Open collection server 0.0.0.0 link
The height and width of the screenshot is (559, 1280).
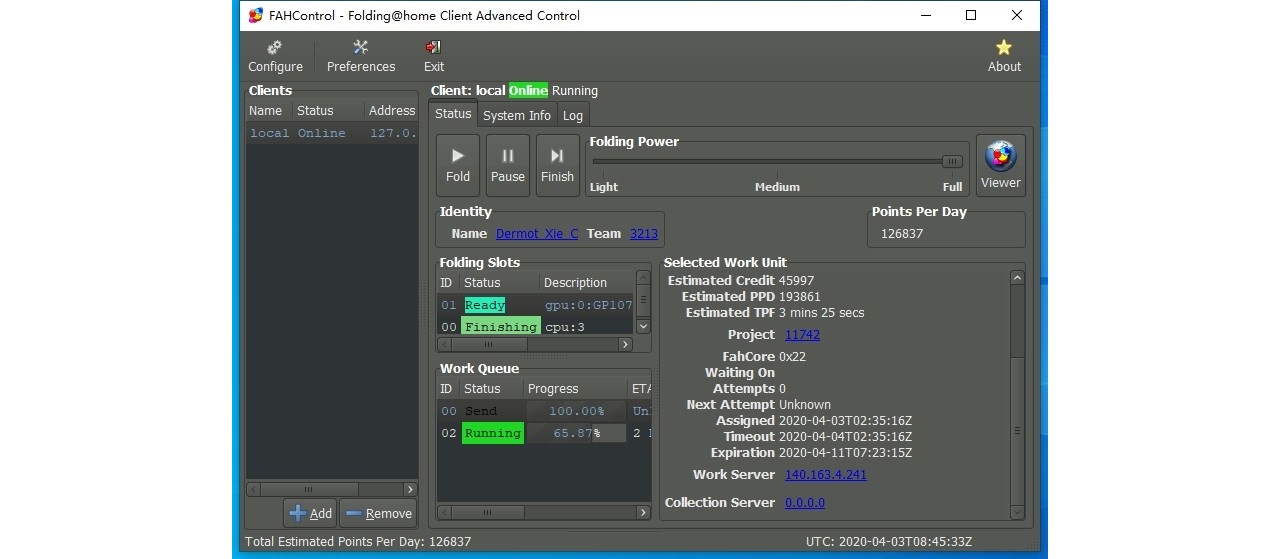click(805, 503)
